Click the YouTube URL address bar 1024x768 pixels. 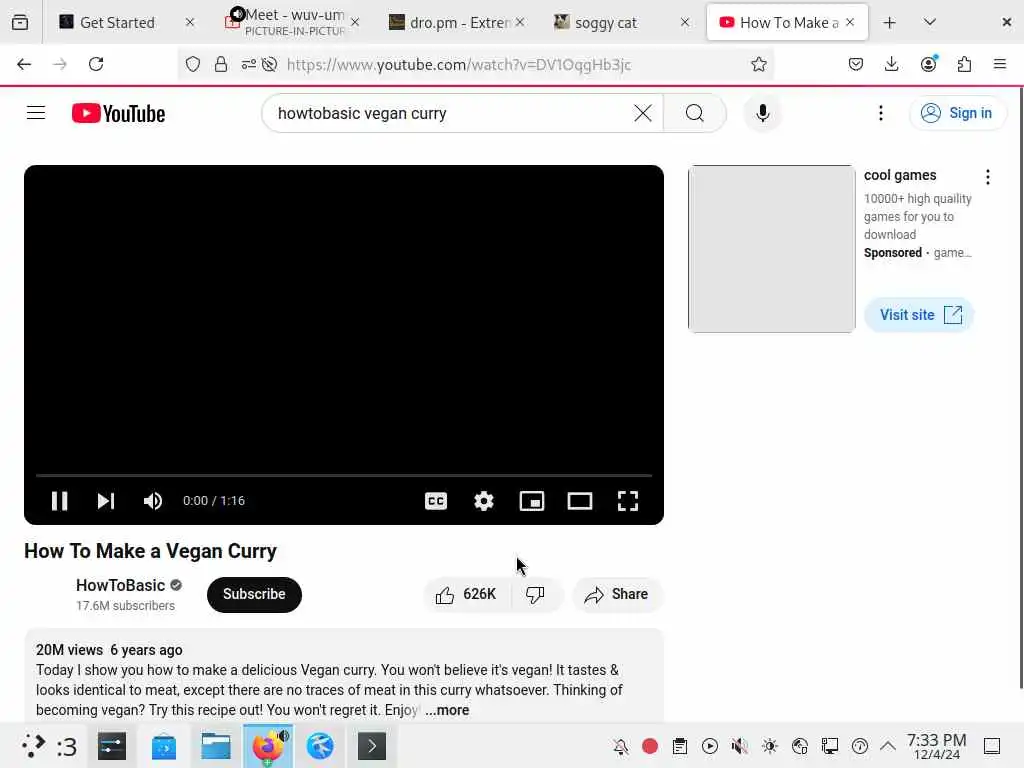pos(459,64)
